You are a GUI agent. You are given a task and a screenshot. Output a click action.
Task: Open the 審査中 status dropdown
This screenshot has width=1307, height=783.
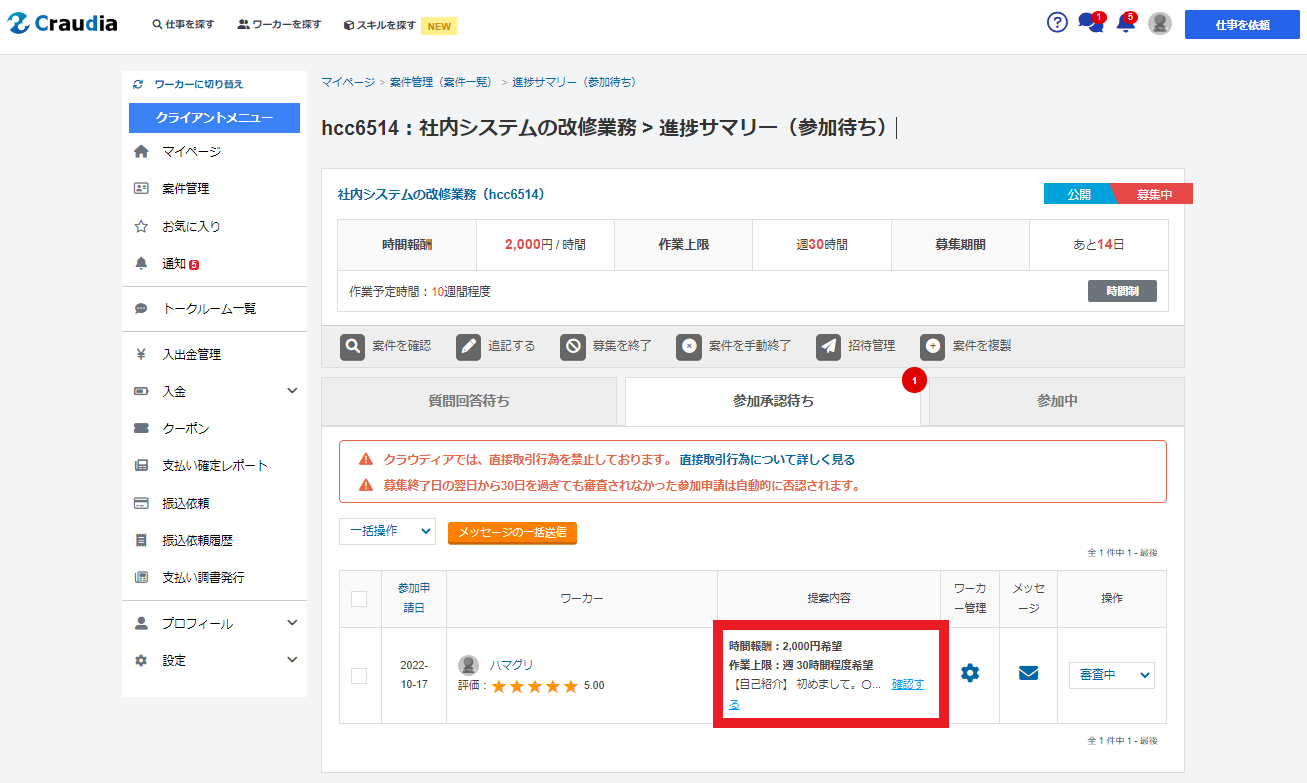pos(1111,675)
